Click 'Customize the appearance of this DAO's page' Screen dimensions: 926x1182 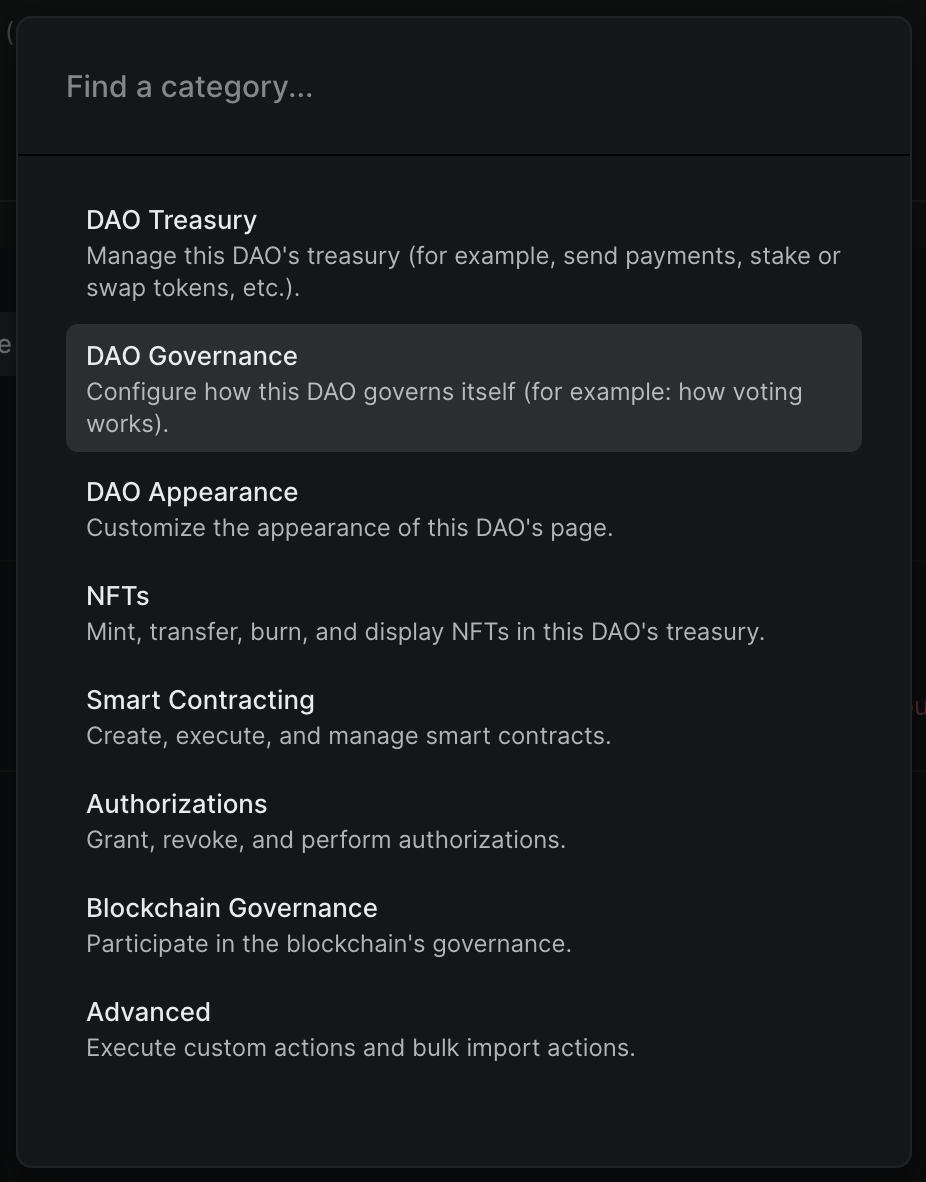pos(349,528)
